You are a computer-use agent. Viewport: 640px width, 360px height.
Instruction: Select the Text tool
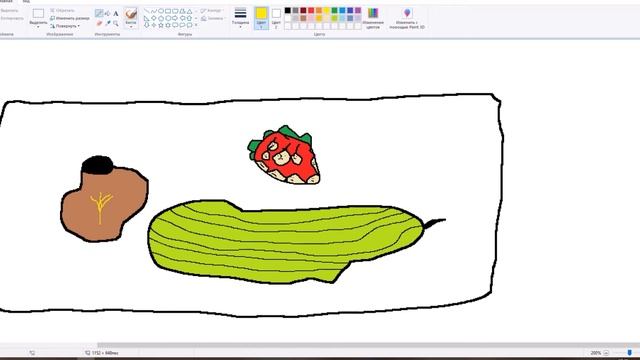click(116, 13)
